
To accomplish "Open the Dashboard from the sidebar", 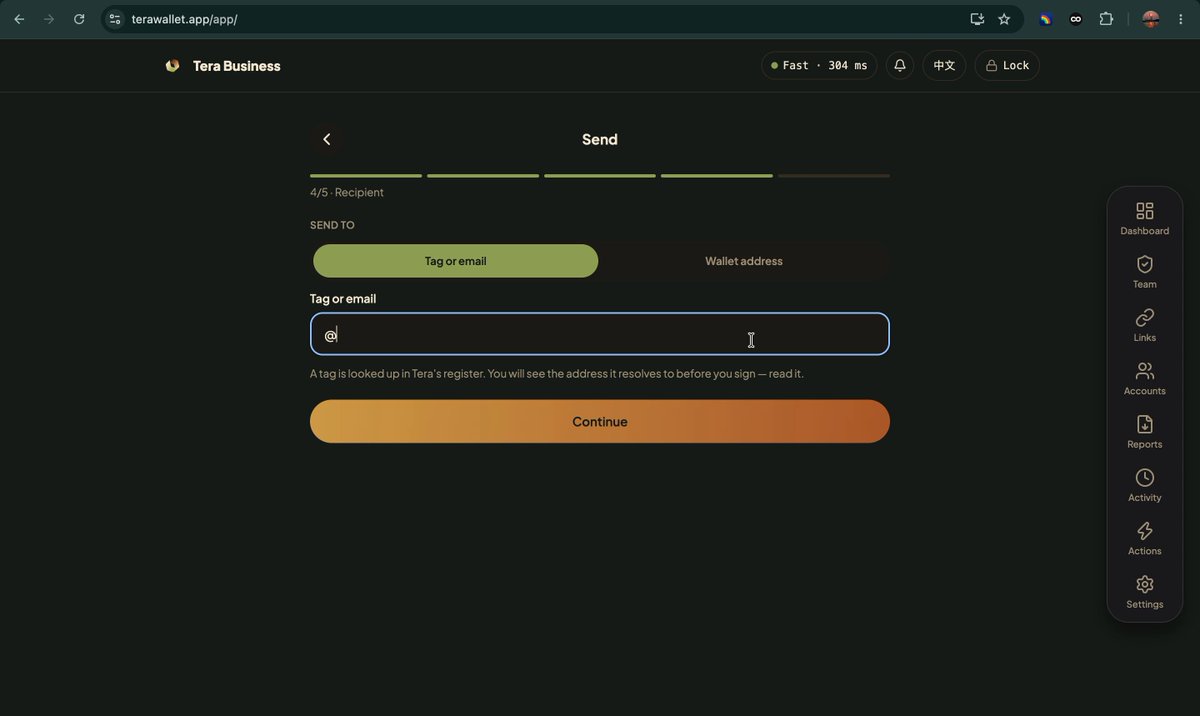I will pos(1144,219).
